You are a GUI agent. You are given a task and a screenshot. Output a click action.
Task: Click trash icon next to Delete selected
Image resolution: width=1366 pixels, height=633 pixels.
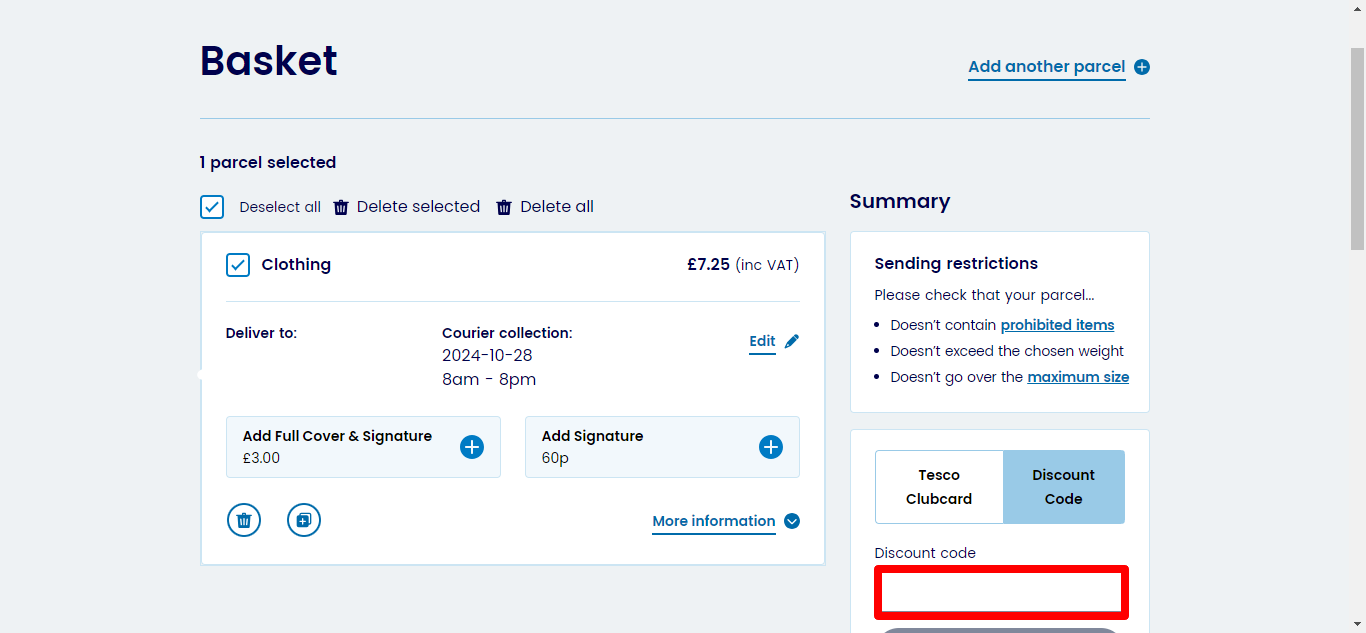pyautogui.click(x=341, y=207)
